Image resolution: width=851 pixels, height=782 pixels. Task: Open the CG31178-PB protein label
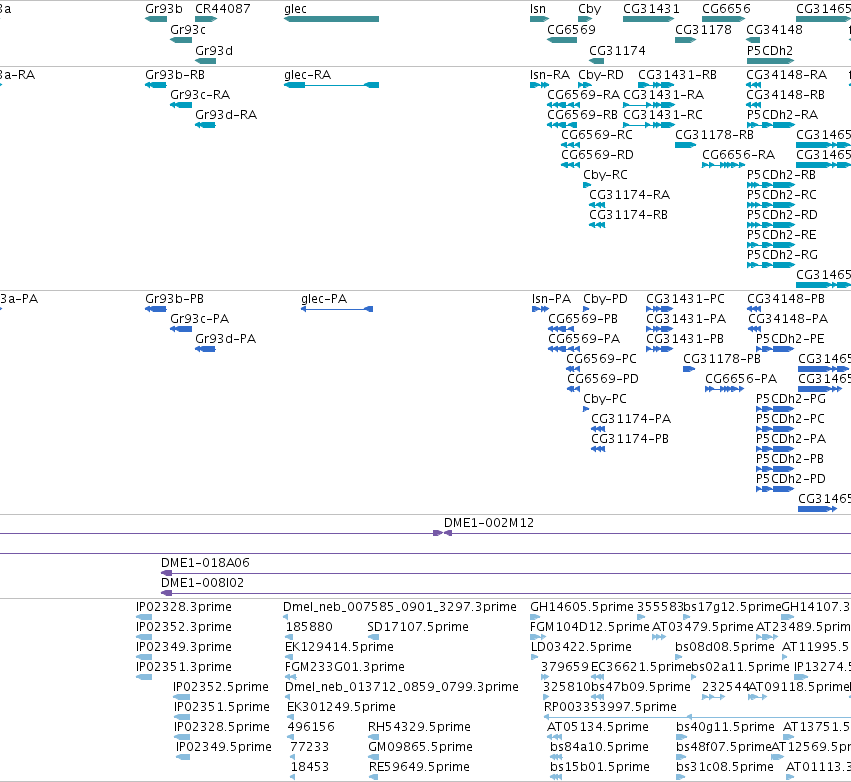722,359
